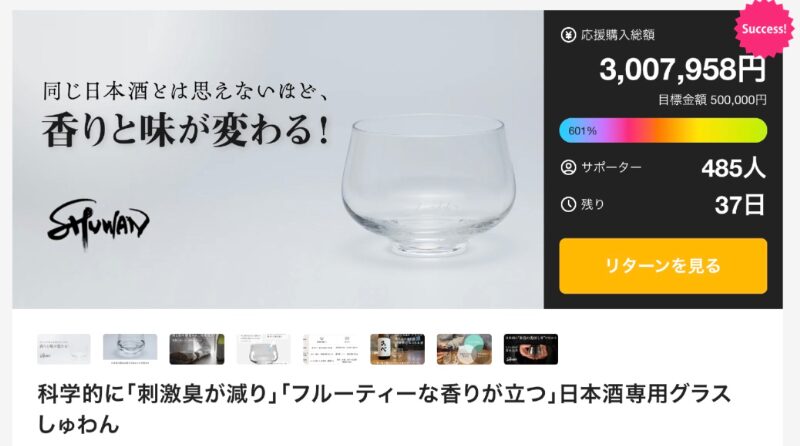Select the fifth thumbnail with comparison table

point(331,349)
